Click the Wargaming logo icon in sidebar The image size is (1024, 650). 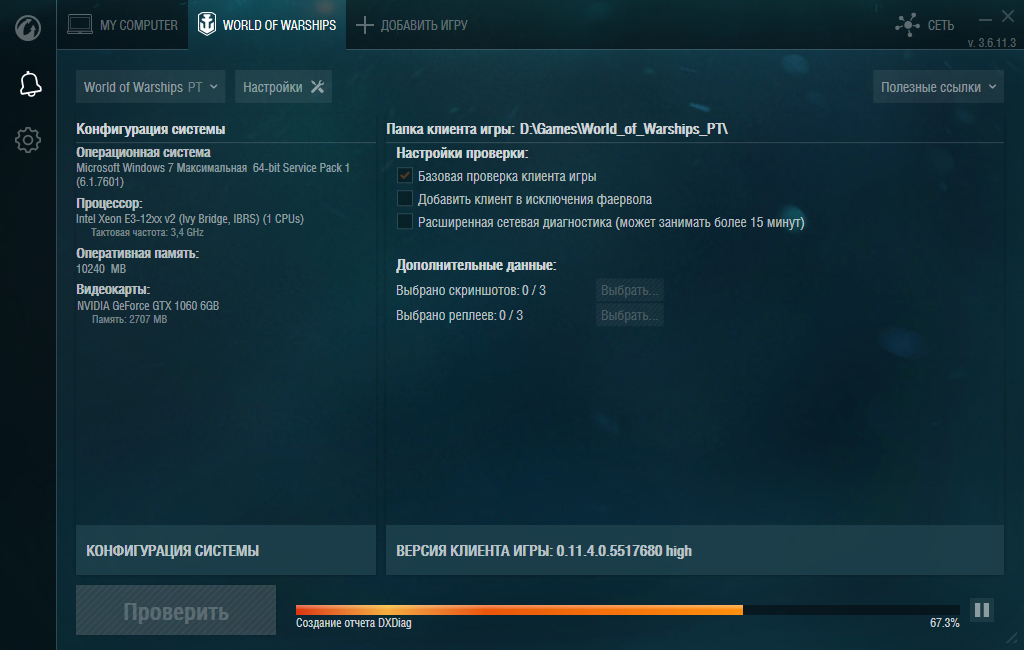(28, 28)
